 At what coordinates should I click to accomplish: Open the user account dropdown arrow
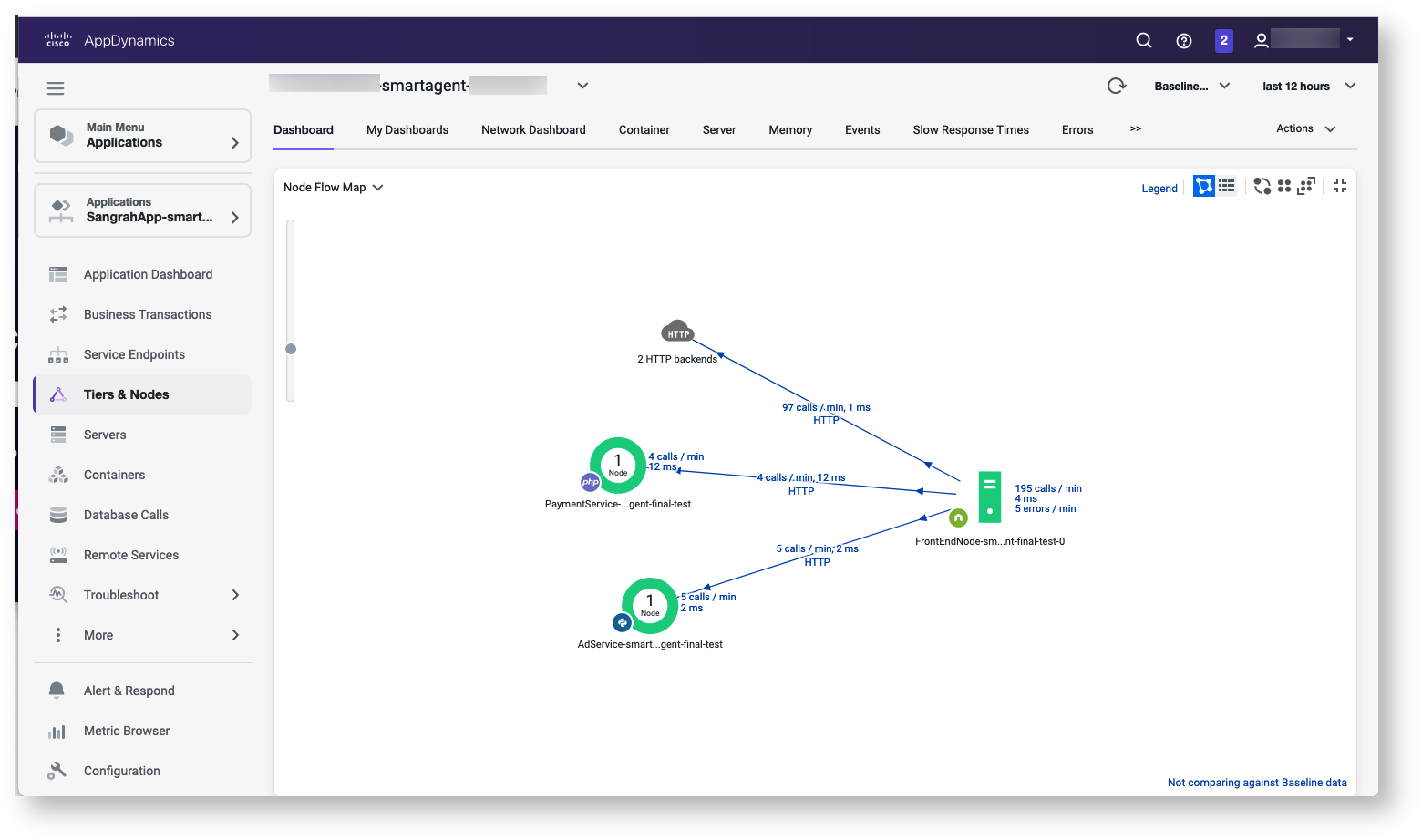1350,40
